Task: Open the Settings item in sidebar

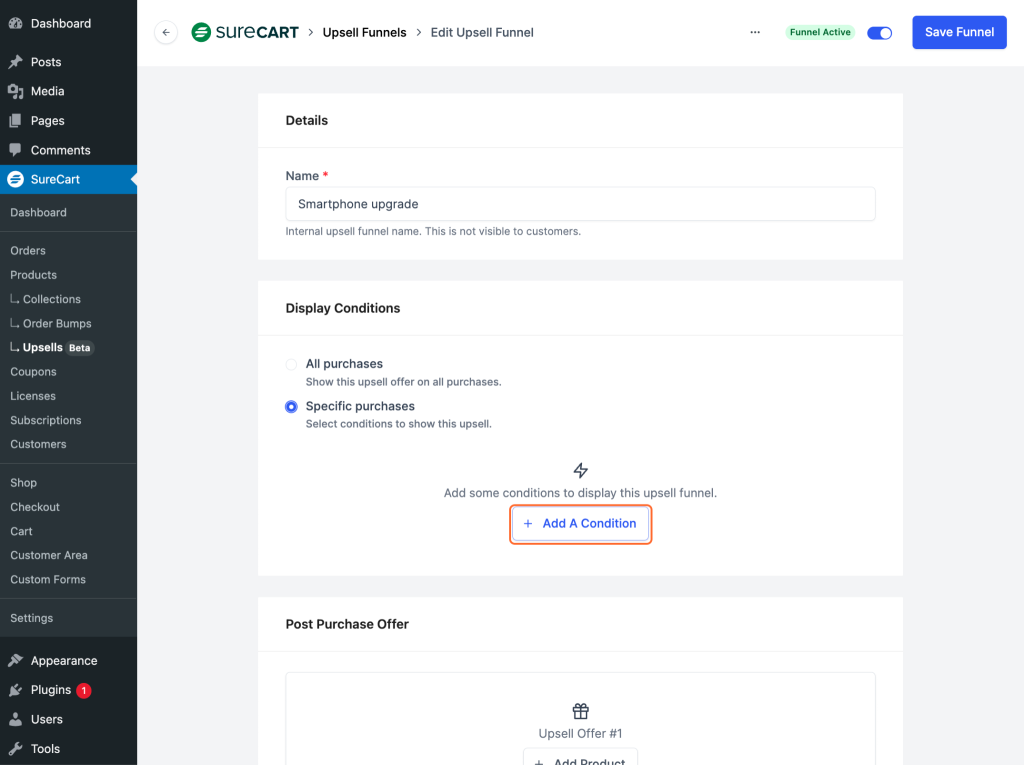Action: click(32, 618)
